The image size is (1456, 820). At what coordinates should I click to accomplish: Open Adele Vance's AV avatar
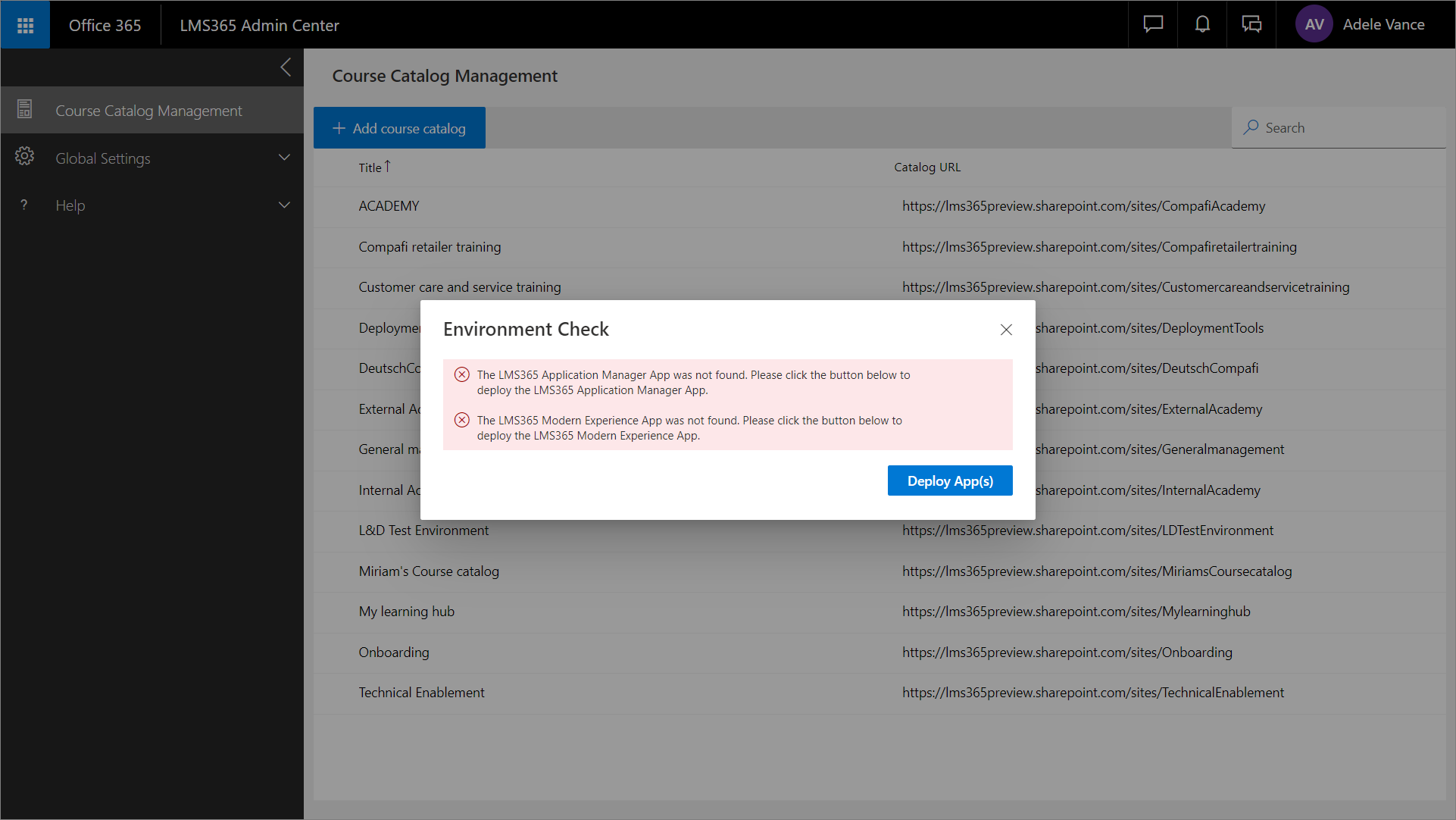pyautogui.click(x=1314, y=24)
